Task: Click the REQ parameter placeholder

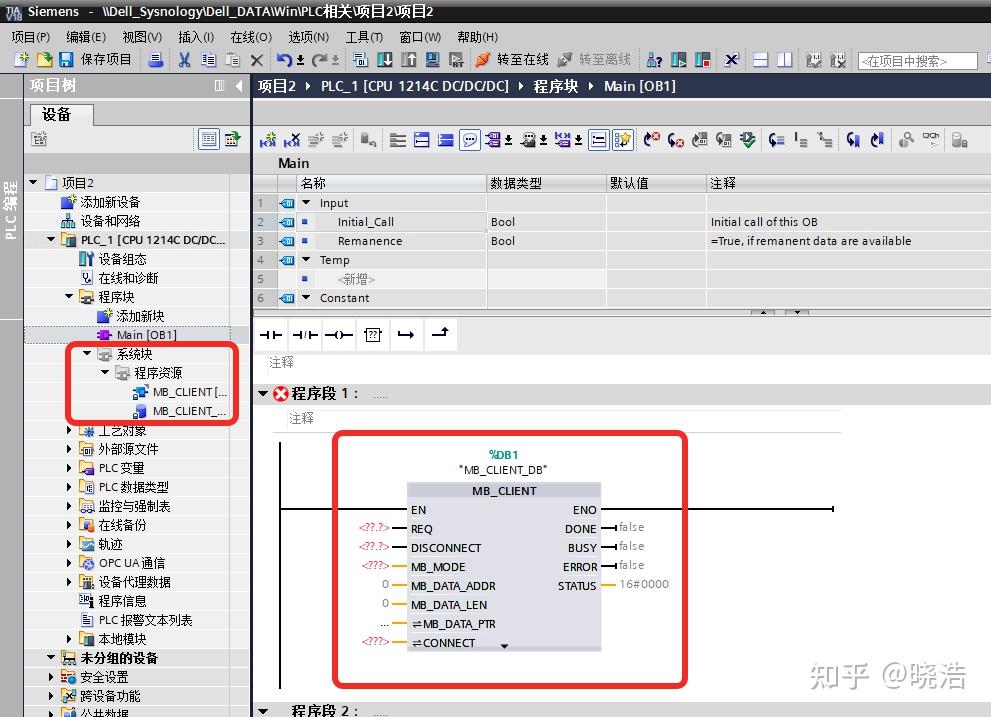Action: point(374,527)
